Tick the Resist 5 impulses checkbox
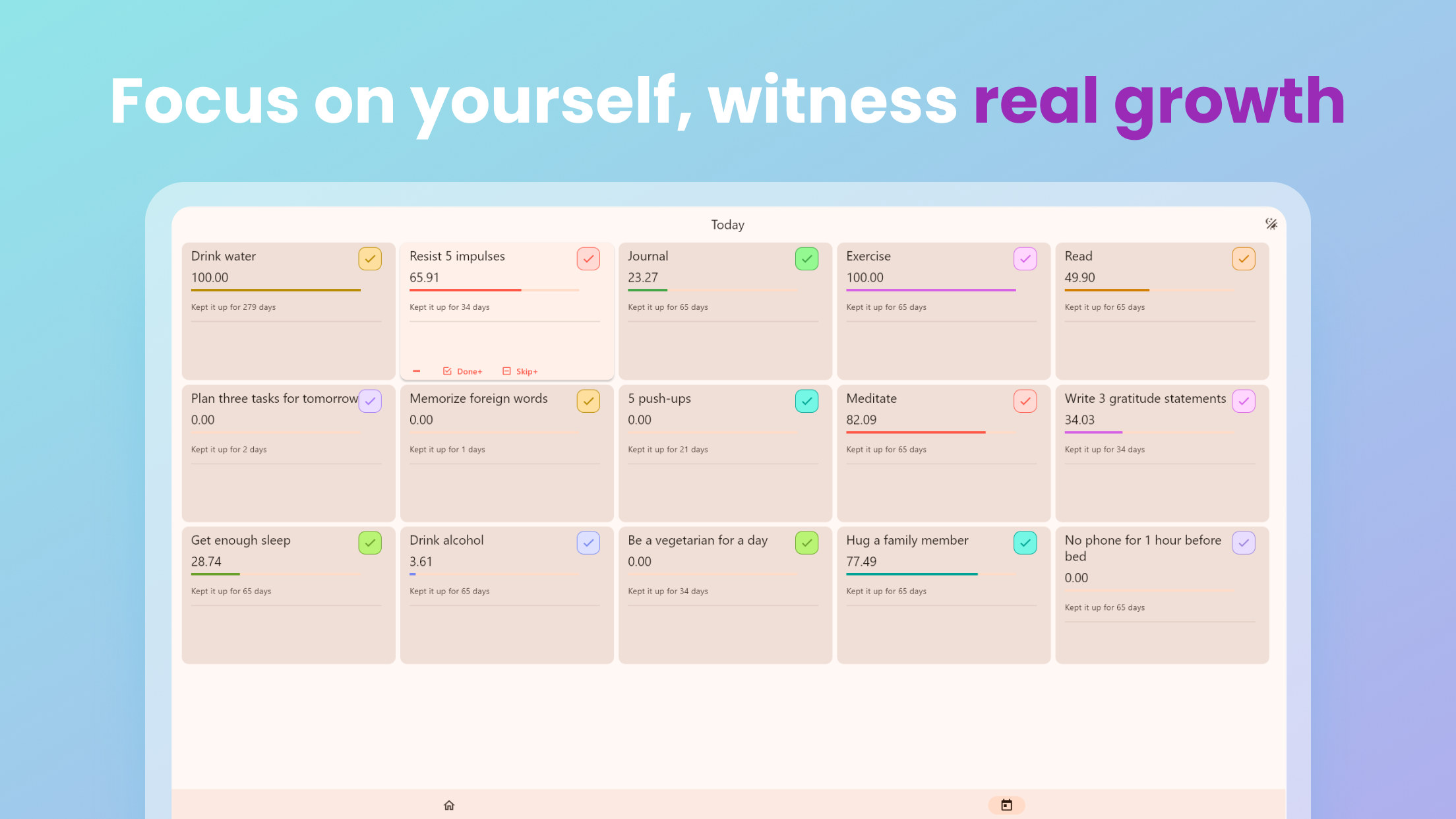Image resolution: width=1456 pixels, height=819 pixels. pyautogui.click(x=588, y=258)
